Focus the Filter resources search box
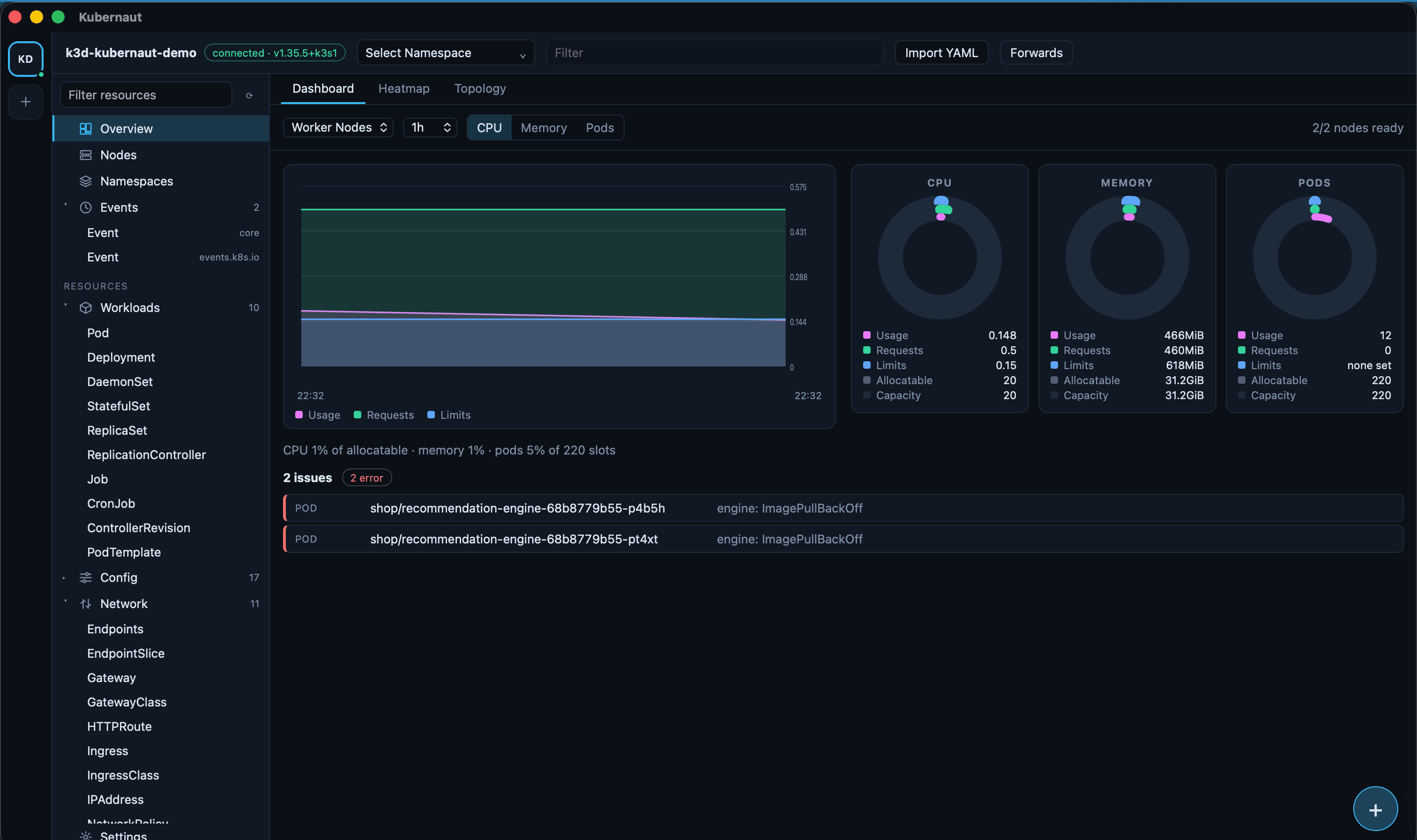This screenshot has height=840, width=1417. (146, 95)
